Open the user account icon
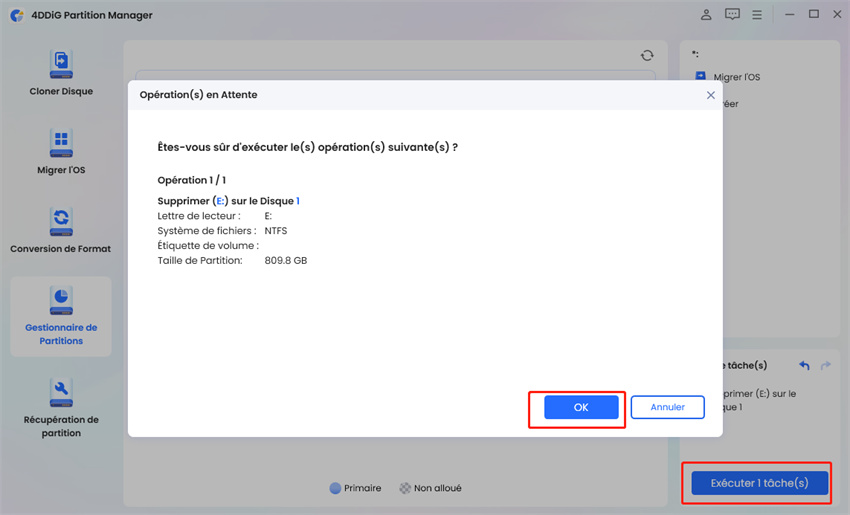 point(706,15)
